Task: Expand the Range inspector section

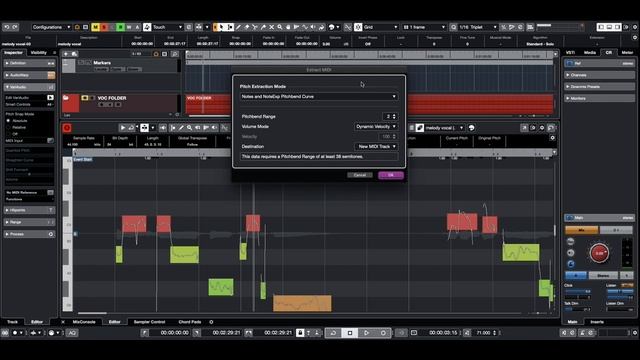Action: coord(29,222)
